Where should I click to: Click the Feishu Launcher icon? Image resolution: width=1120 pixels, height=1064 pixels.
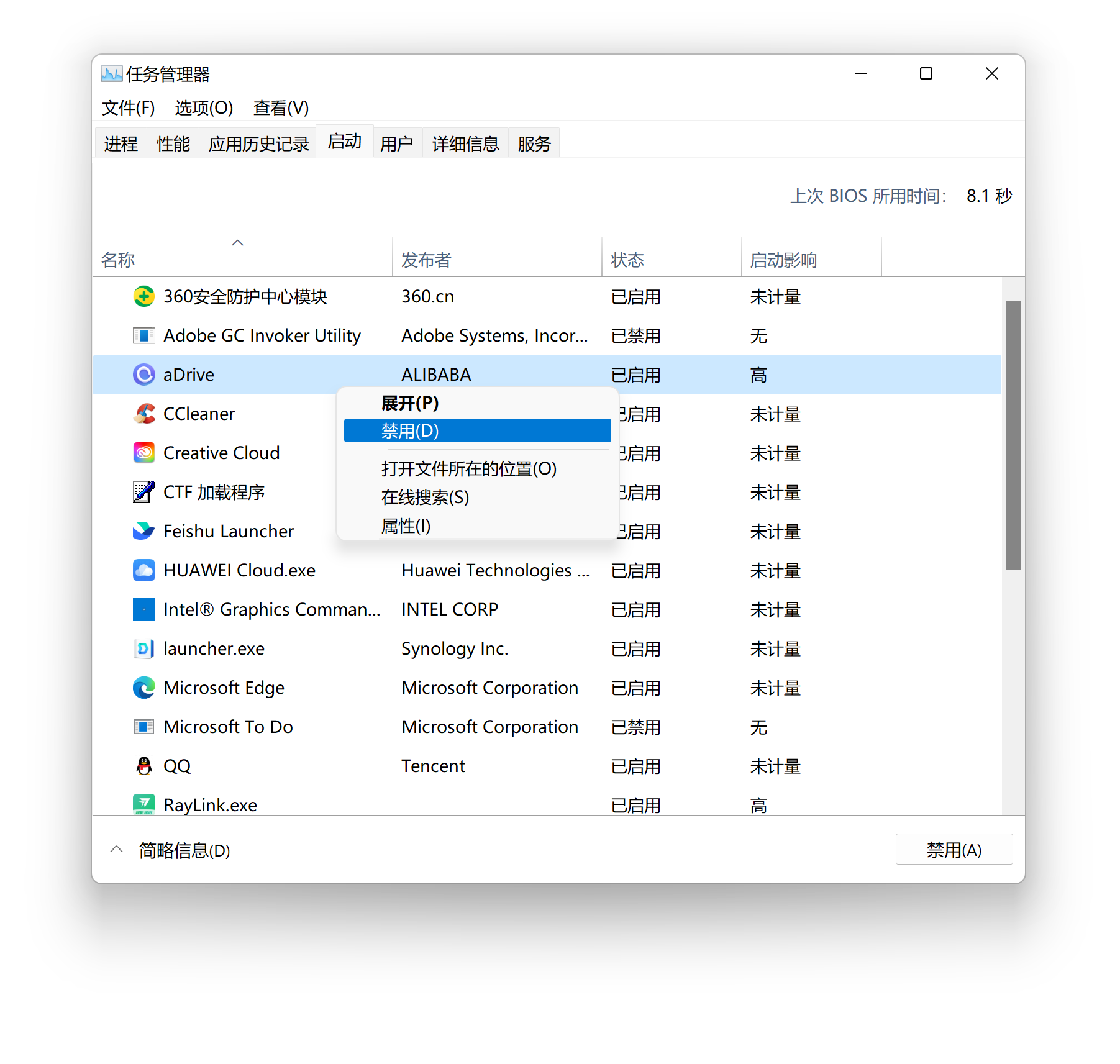pos(144,531)
